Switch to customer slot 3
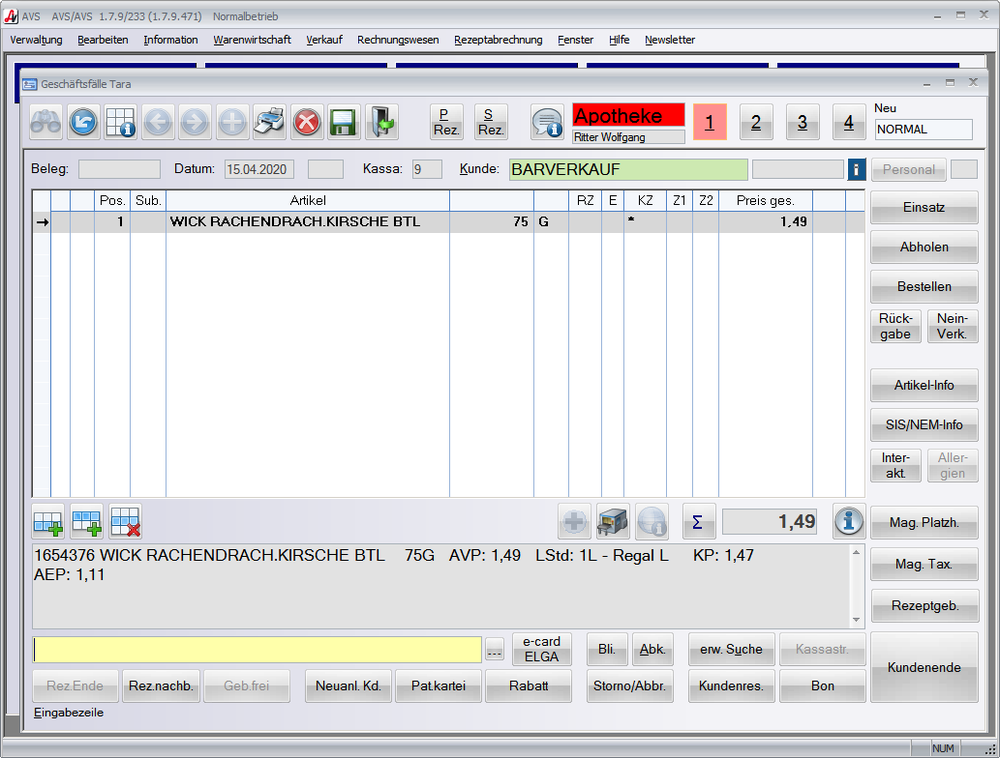The image size is (1000, 758). (x=802, y=122)
